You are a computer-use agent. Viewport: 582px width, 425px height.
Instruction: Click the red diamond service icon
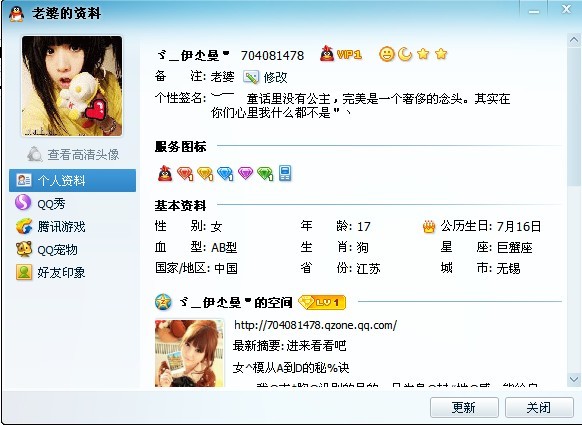tap(185, 173)
